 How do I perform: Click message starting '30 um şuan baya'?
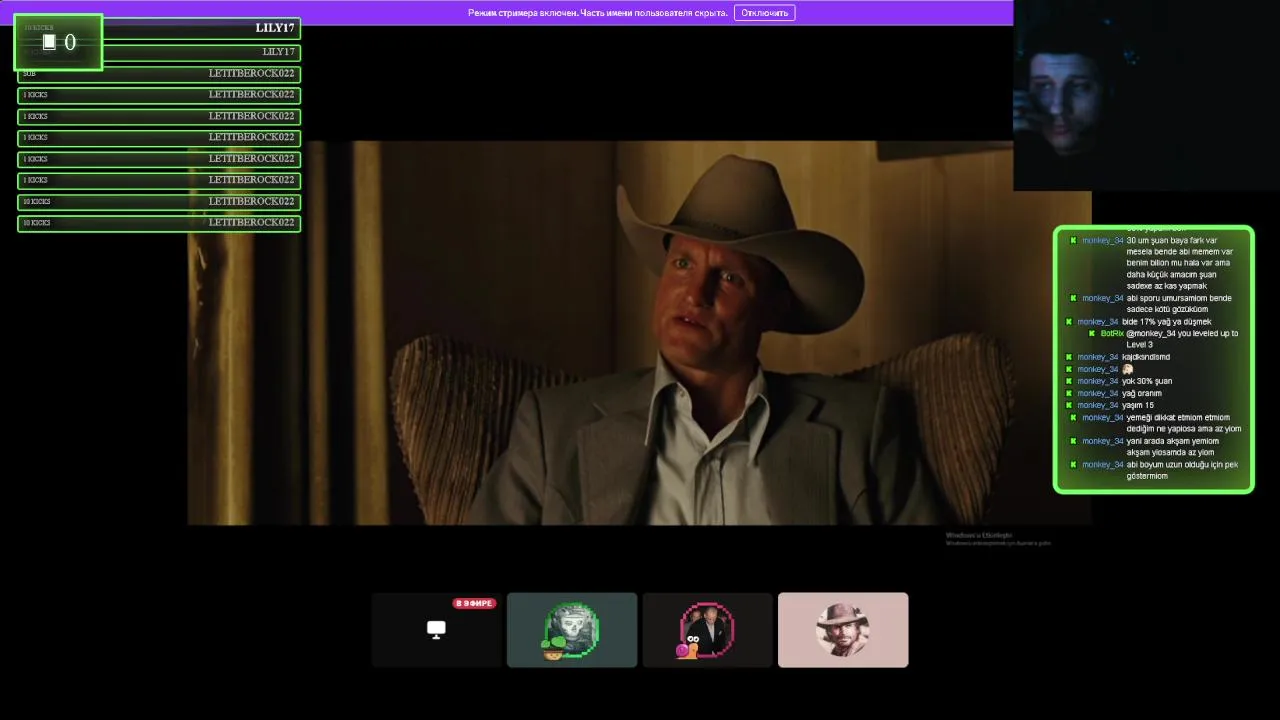(1180, 263)
